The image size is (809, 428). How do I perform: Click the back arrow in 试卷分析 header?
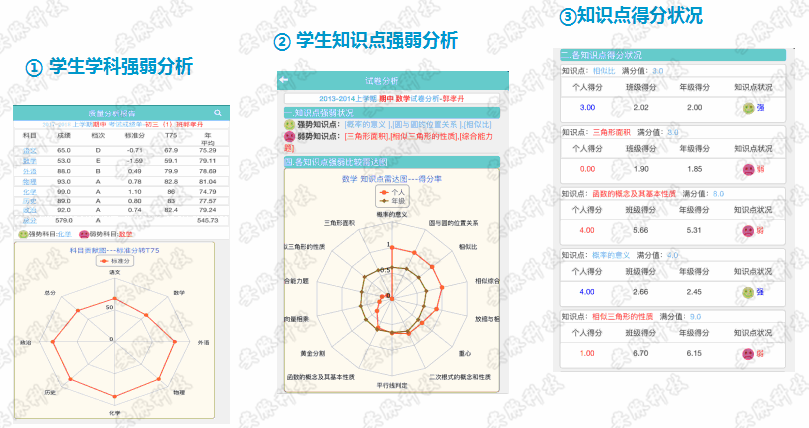pyautogui.click(x=283, y=79)
